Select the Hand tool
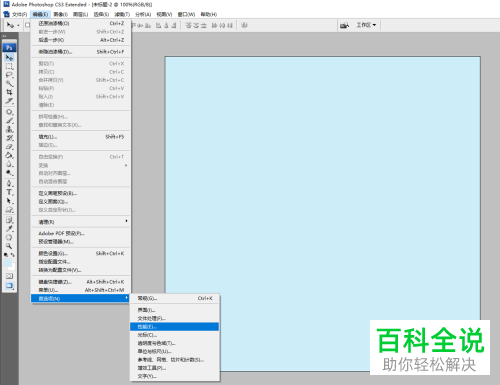This screenshot has height=385, width=500. point(9,238)
